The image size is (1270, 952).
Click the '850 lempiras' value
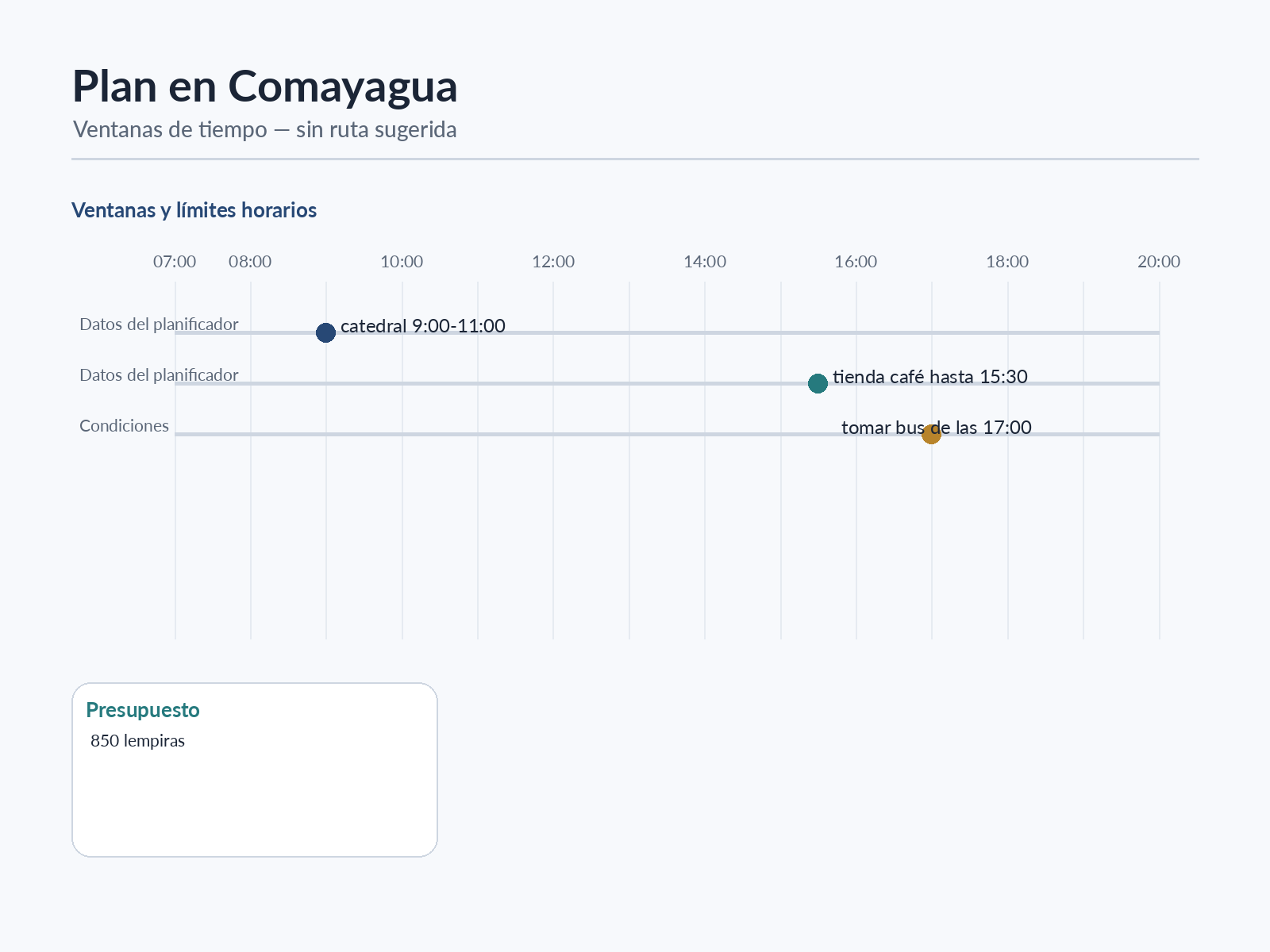pyautogui.click(x=137, y=741)
